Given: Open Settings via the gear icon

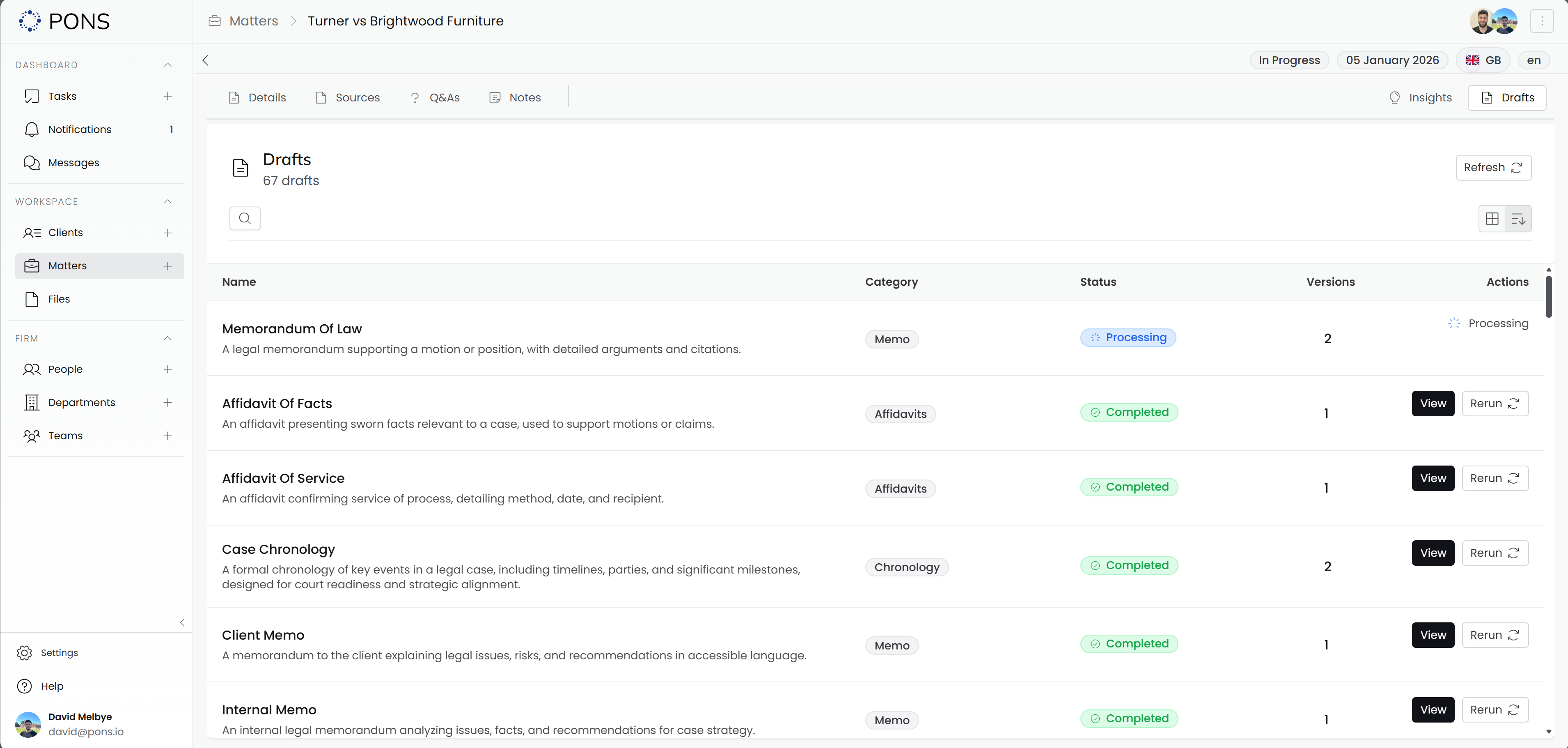Looking at the screenshot, I should pos(25,652).
